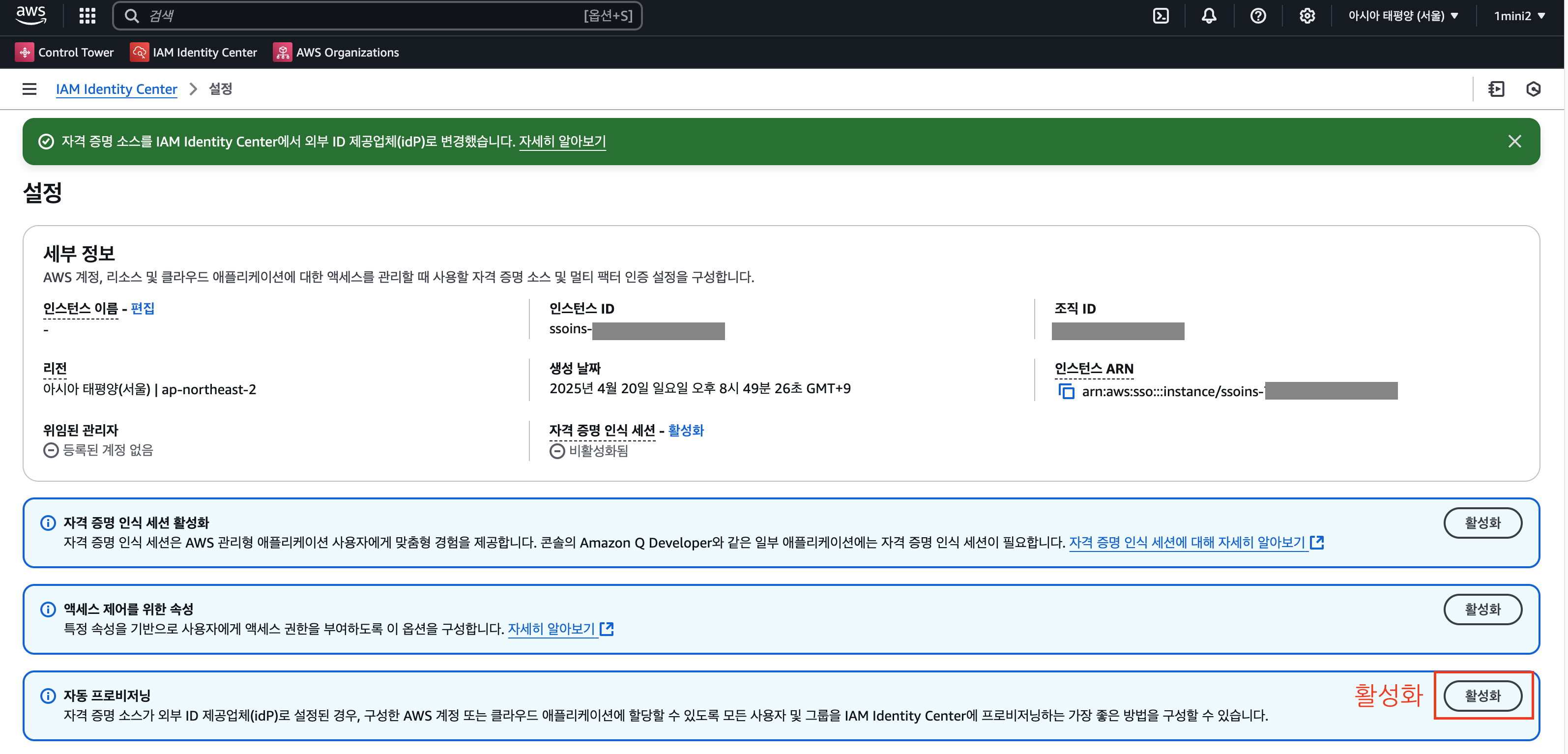The height and width of the screenshot is (754, 1568).
Task: Open the side panel icon in breadcrumb bar
Action: coord(1496,89)
